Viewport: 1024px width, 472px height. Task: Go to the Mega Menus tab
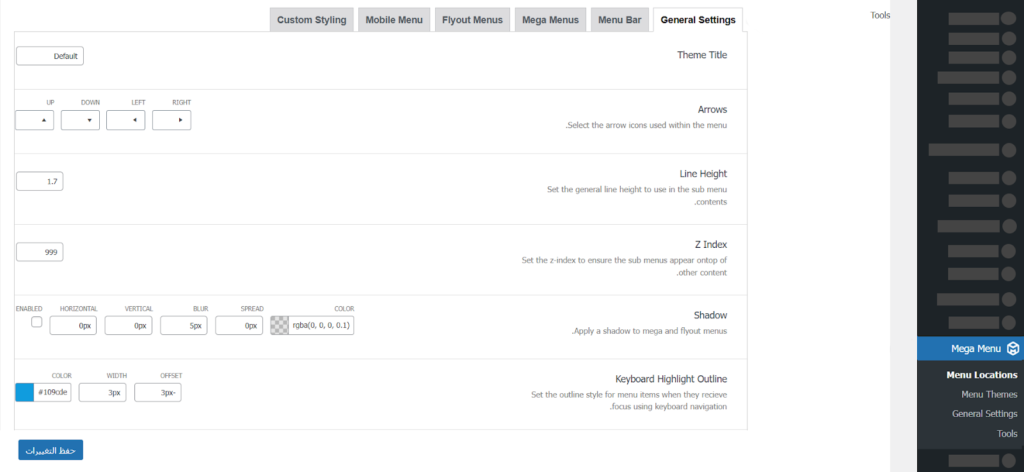pyautogui.click(x=550, y=20)
